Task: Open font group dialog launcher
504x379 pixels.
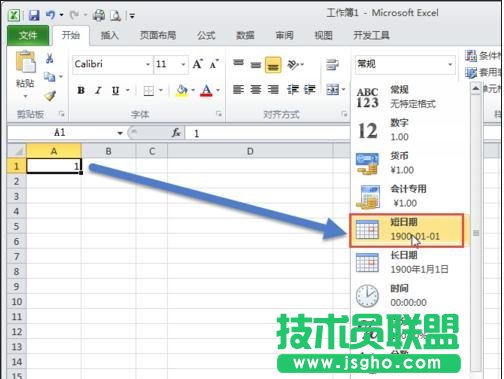Action: [219, 114]
